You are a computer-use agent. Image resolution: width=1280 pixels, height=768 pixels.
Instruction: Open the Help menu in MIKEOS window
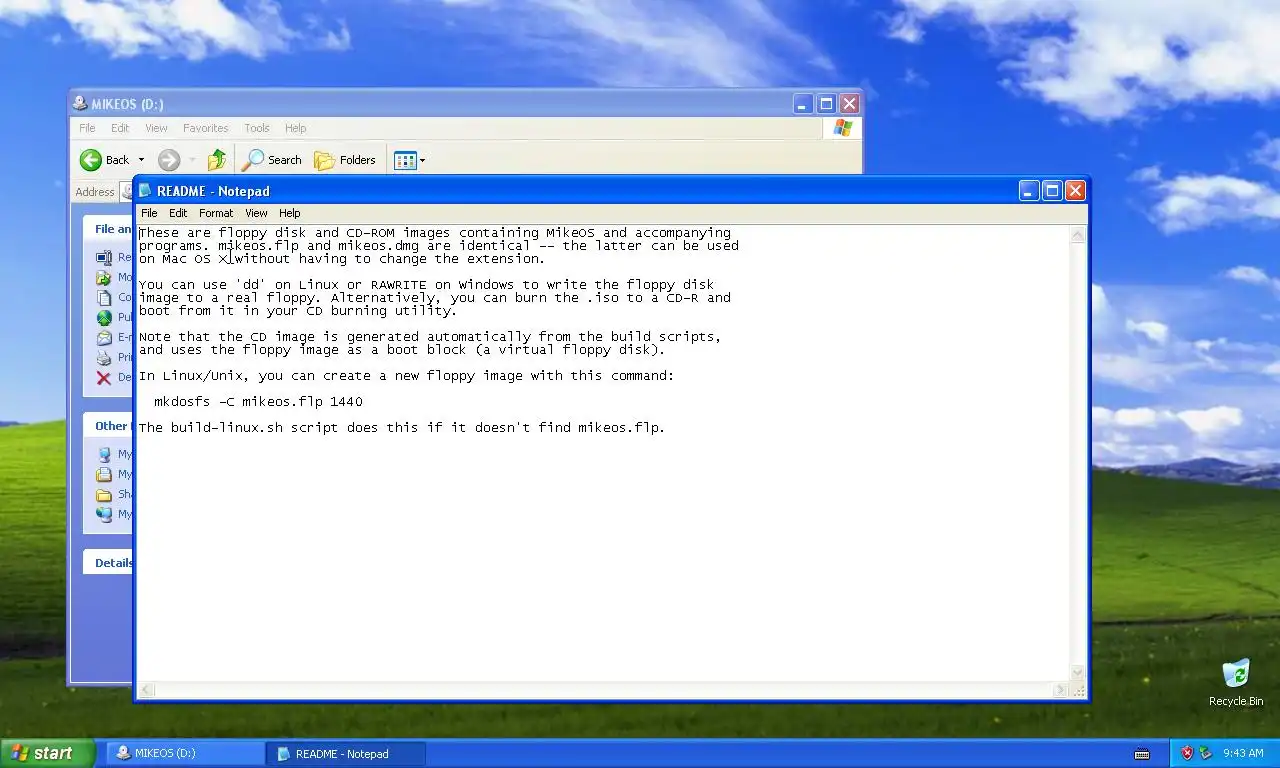coord(295,128)
